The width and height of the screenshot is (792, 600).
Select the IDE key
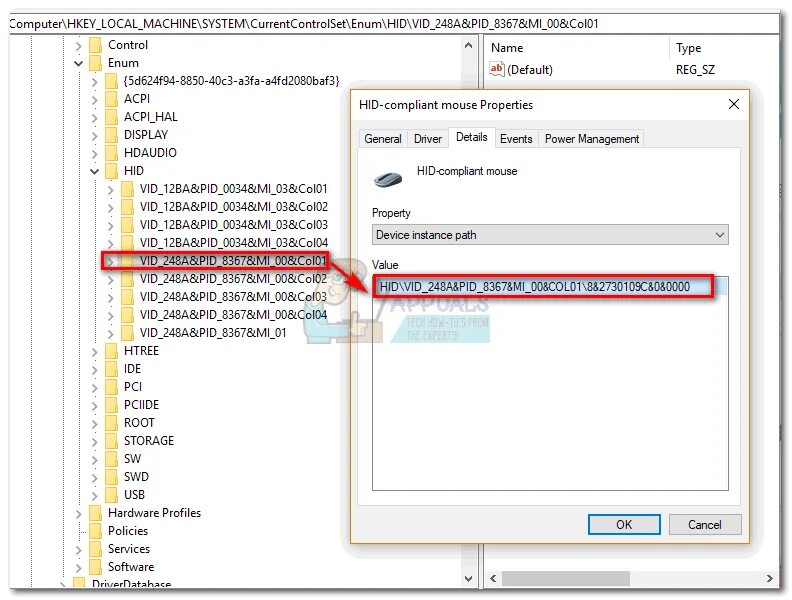132,369
